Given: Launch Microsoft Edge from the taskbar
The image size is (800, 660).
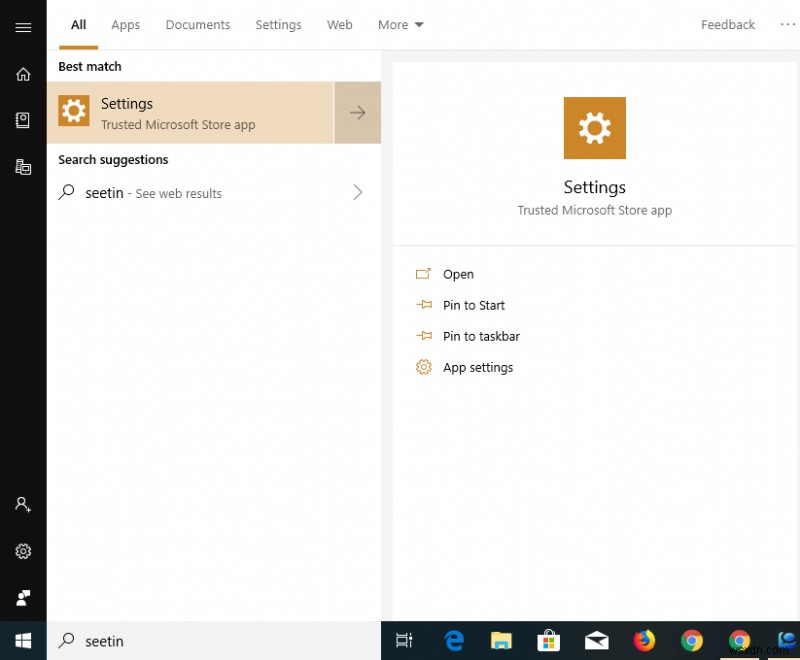Looking at the screenshot, I should (x=454, y=641).
